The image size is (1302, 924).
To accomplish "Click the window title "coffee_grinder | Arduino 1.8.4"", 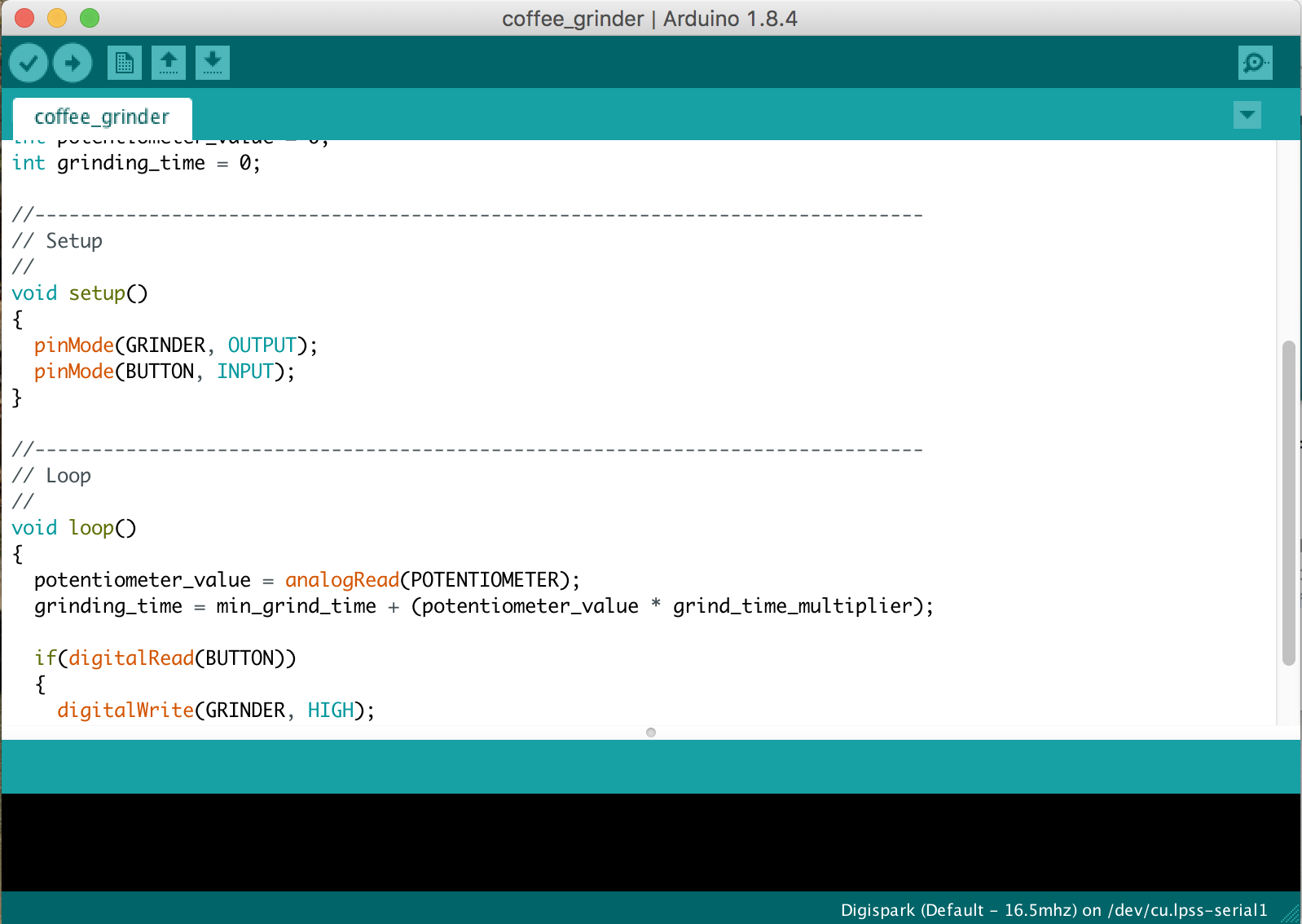I will 649,19.
